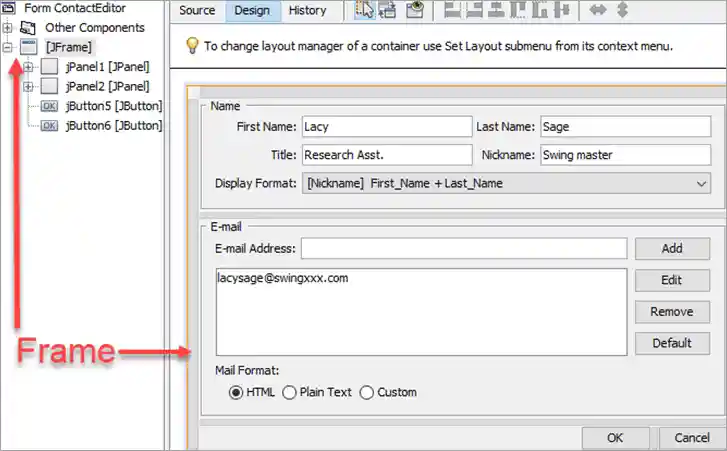Image resolution: width=727 pixels, height=451 pixels.
Task: Switch to the Design tab
Action: pos(253,10)
